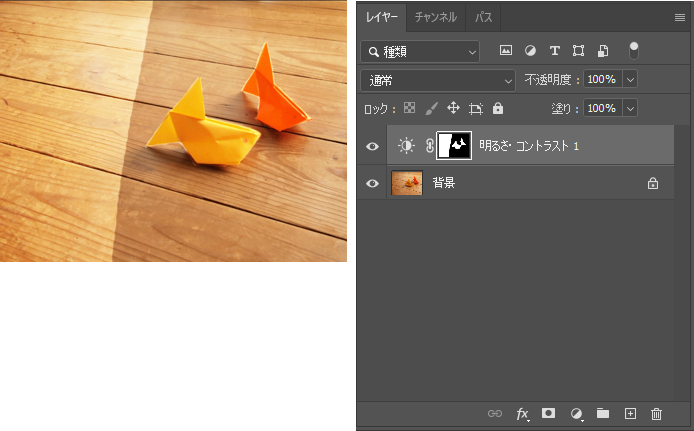Click the 塗り fill percentage field
Viewport: 694px width, 431px height.
pos(602,108)
